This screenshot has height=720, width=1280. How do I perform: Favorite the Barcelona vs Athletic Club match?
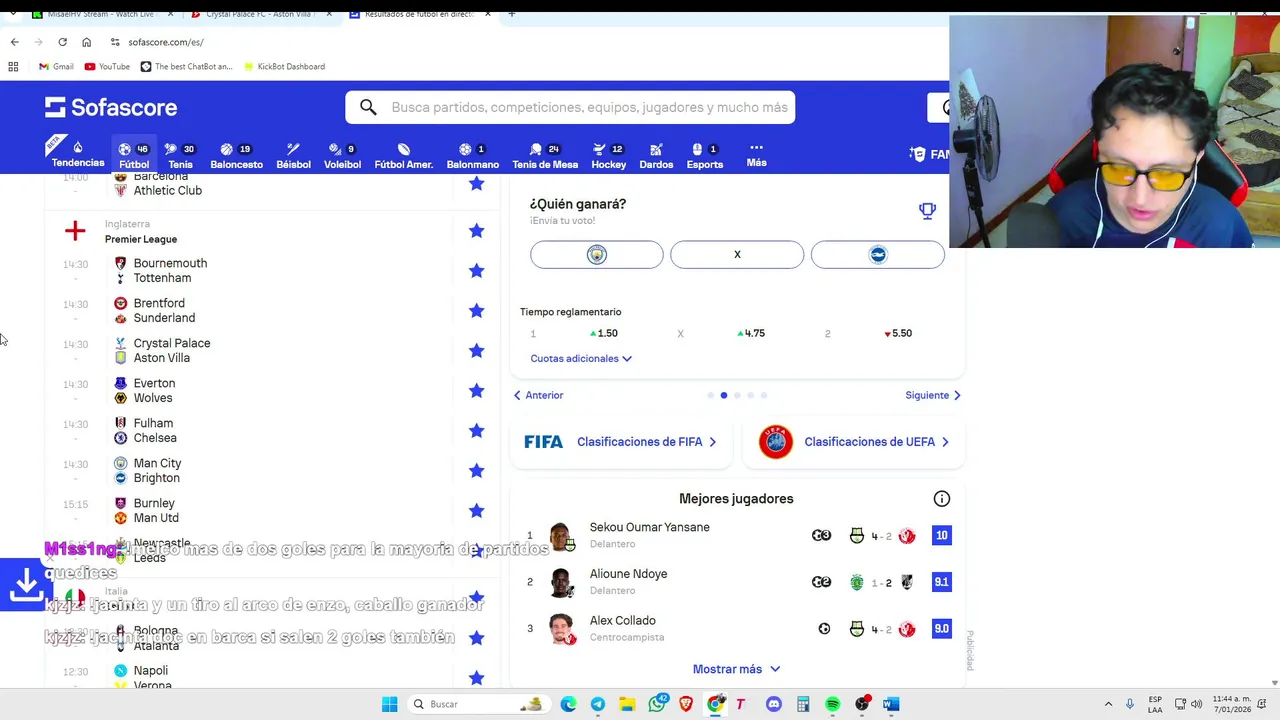click(476, 183)
